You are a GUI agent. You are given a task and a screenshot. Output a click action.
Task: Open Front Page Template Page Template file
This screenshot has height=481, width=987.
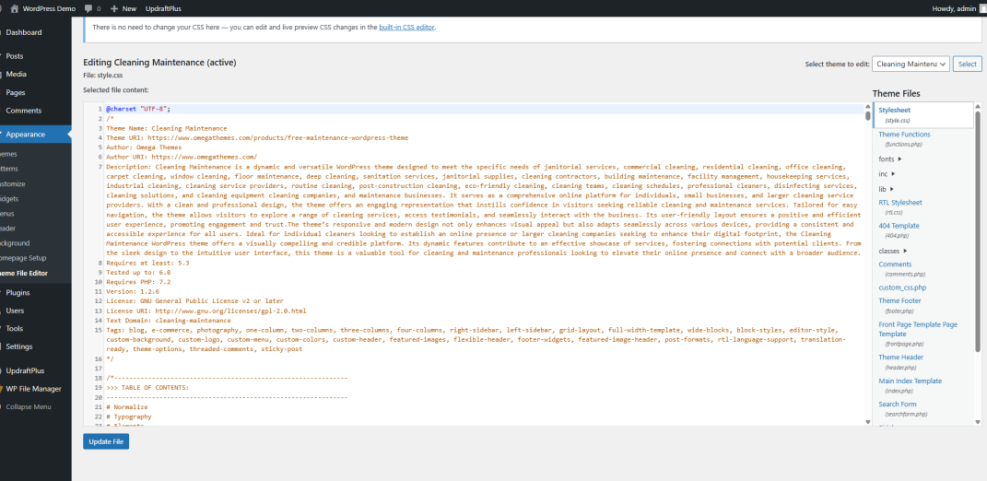tap(918, 334)
